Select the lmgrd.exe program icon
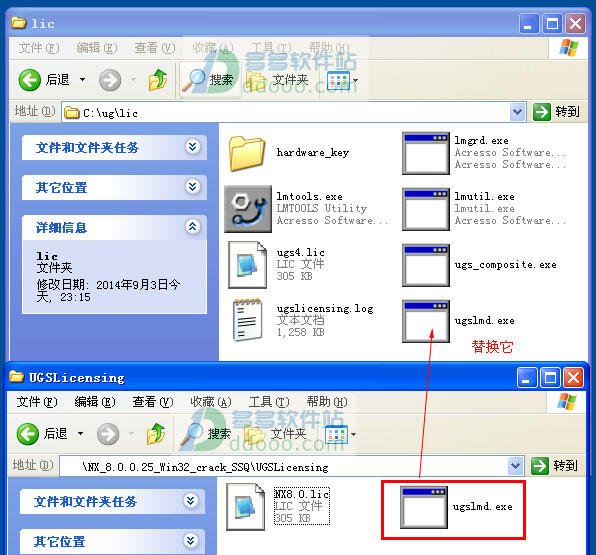Screen dimensions: 596x555 click(426, 153)
